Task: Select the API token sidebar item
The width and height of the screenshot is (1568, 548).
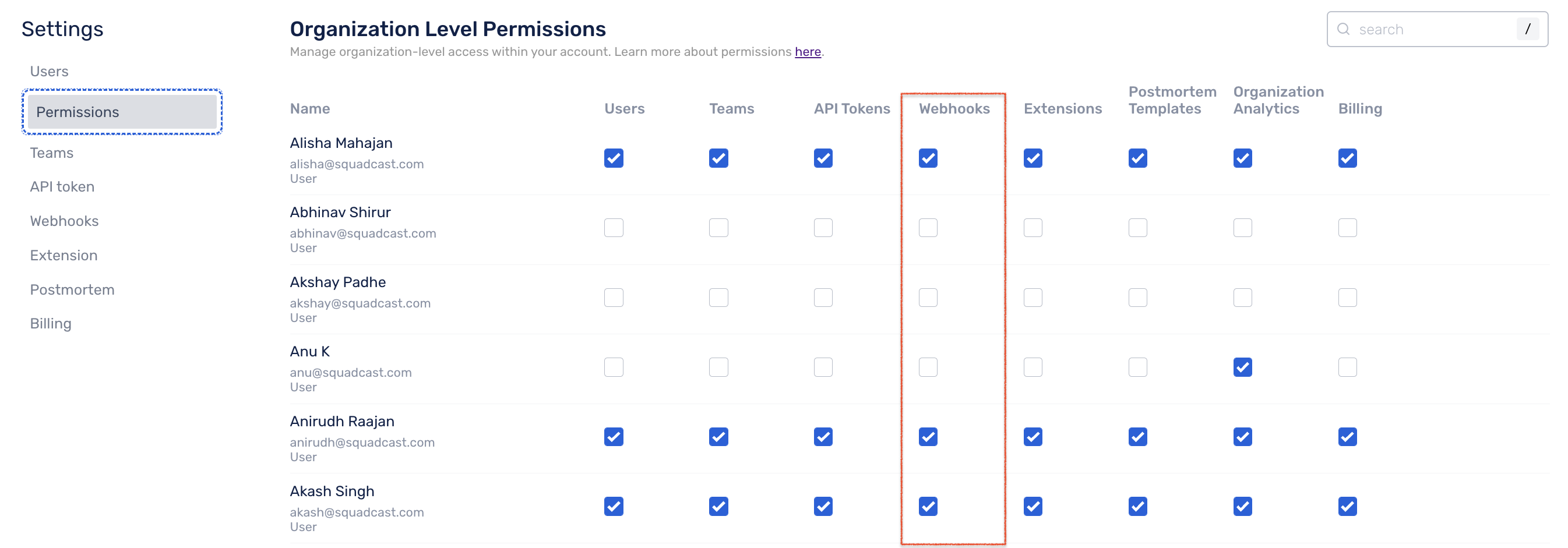Action: click(x=62, y=186)
